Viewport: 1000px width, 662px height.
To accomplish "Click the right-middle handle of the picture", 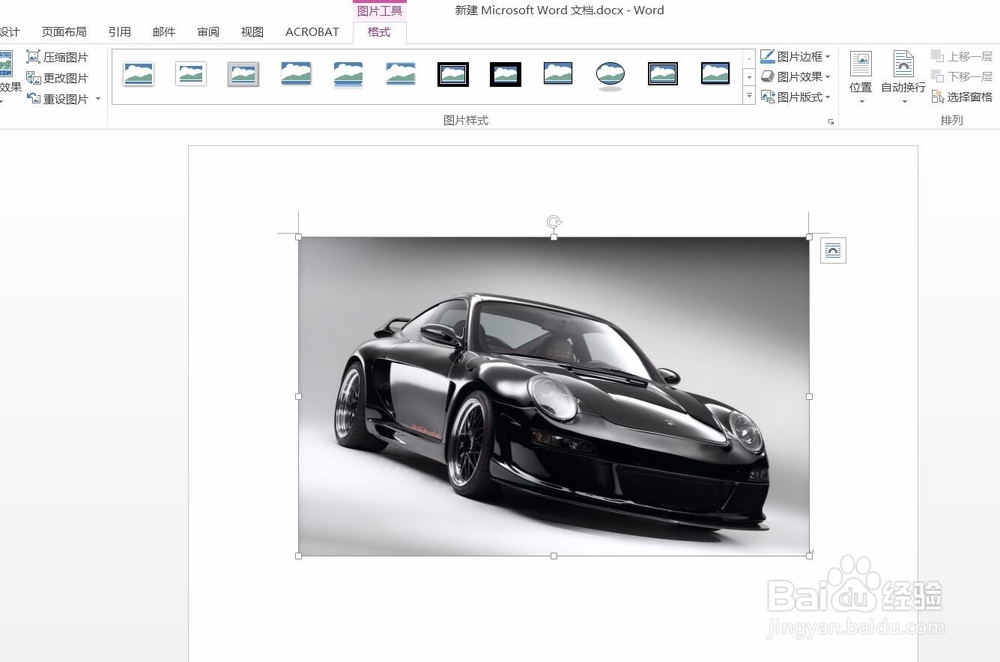I will pos(809,396).
